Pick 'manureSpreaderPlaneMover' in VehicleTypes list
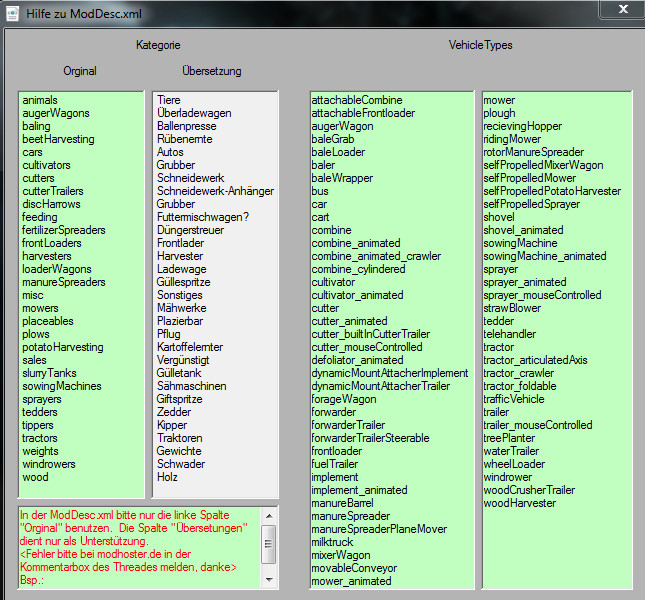 (379, 529)
